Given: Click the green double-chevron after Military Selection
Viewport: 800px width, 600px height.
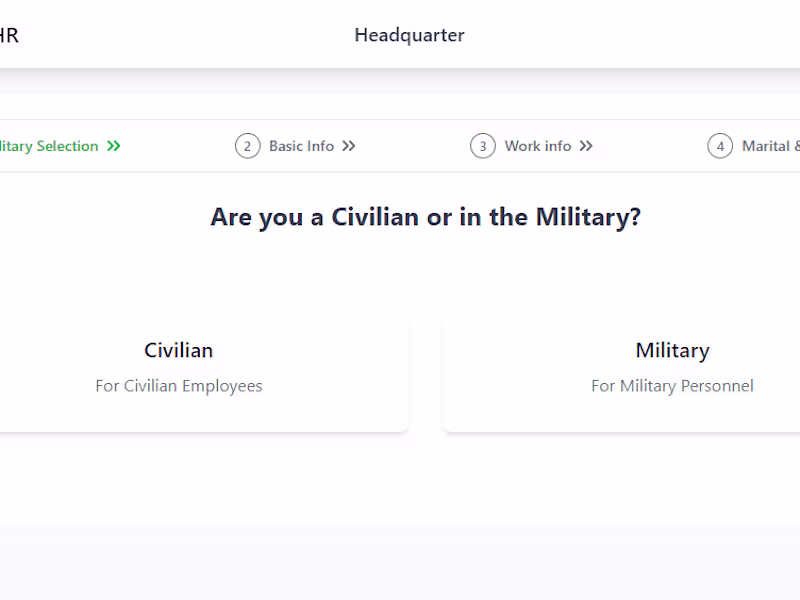Looking at the screenshot, I should [114, 146].
